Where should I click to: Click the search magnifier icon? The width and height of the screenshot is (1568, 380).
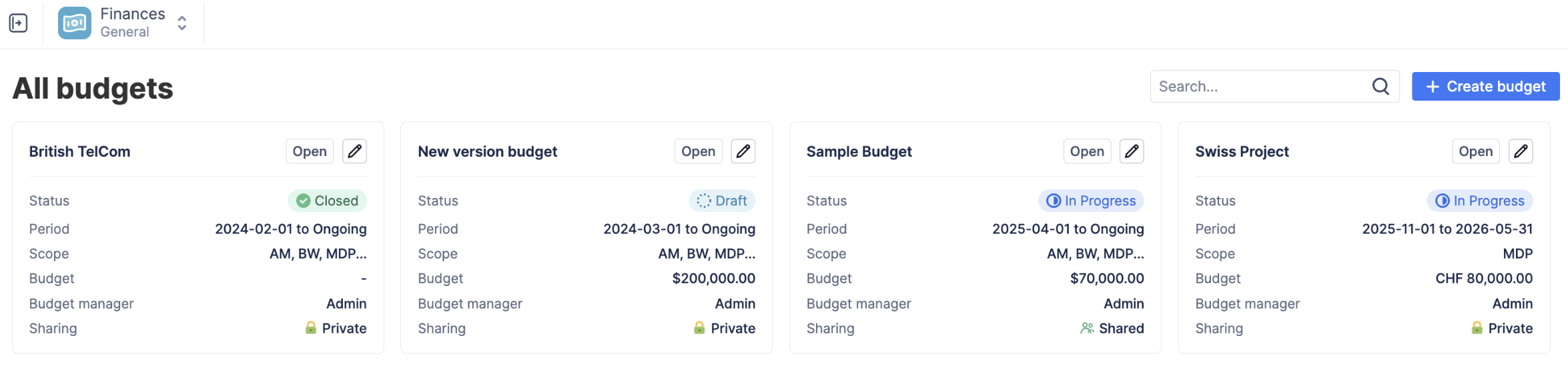click(1381, 87)
